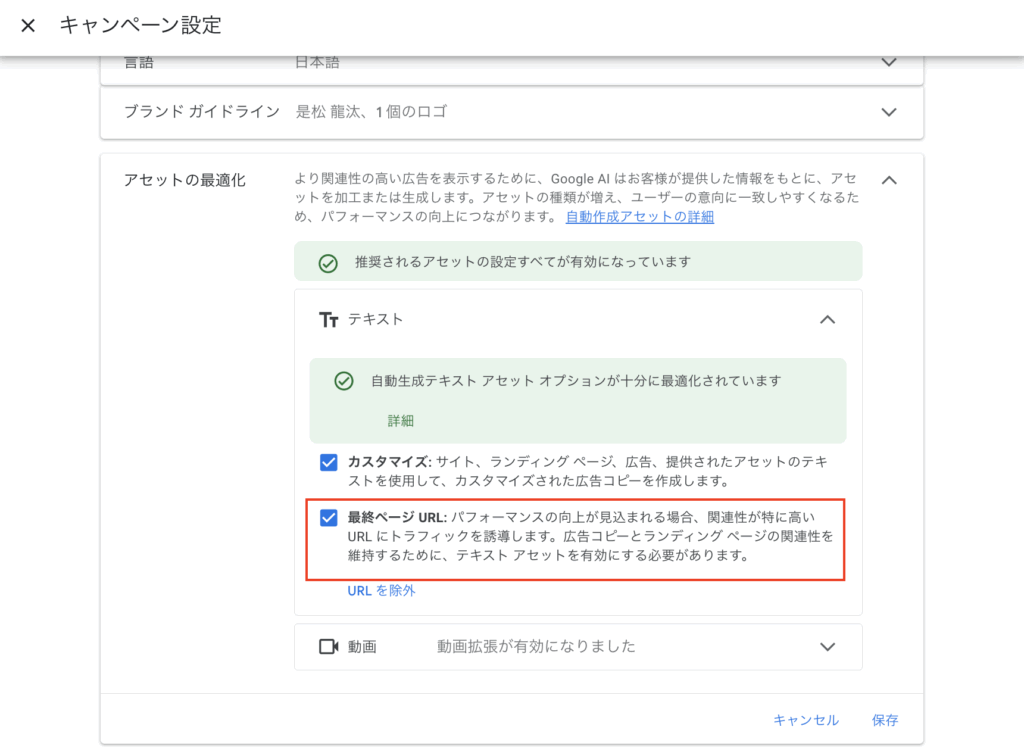Collapse the テキスト section
This screenshot has width=1024, height=755.
pyautogui.click(x=827, y=319)
